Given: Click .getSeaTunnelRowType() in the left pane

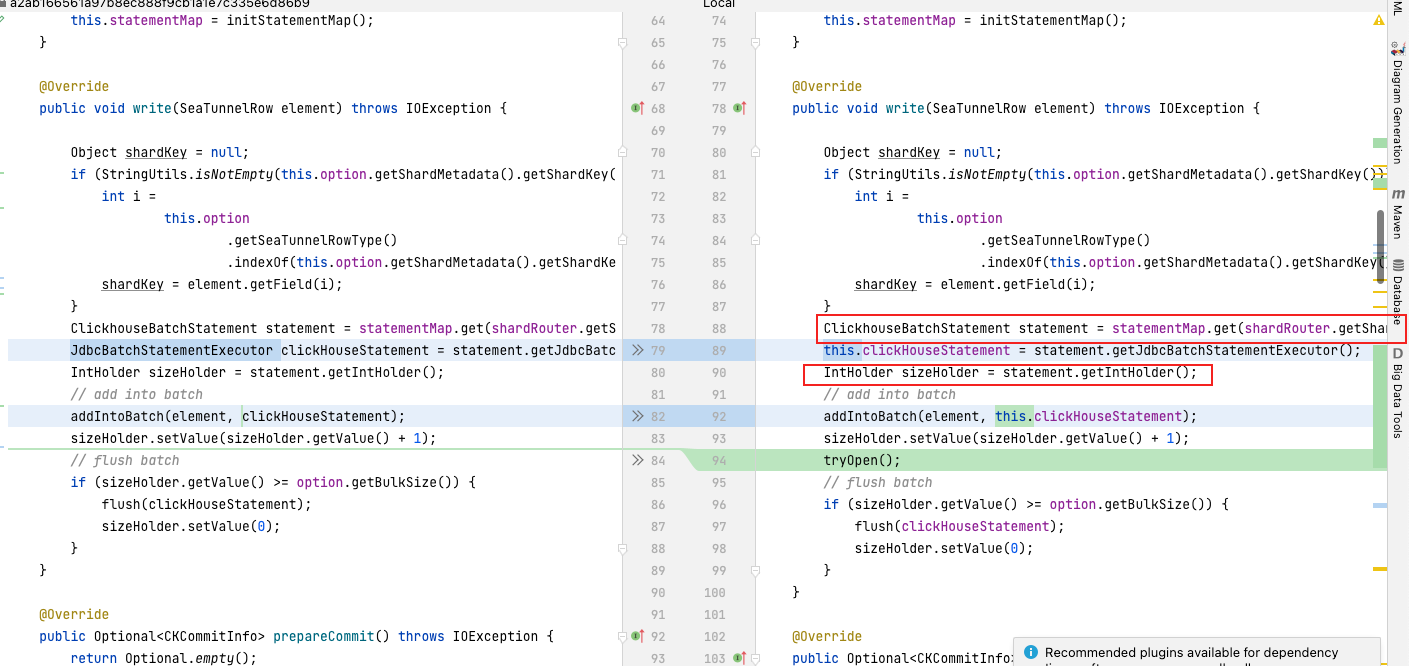Looking at the screenshot, I should (312, 240).
